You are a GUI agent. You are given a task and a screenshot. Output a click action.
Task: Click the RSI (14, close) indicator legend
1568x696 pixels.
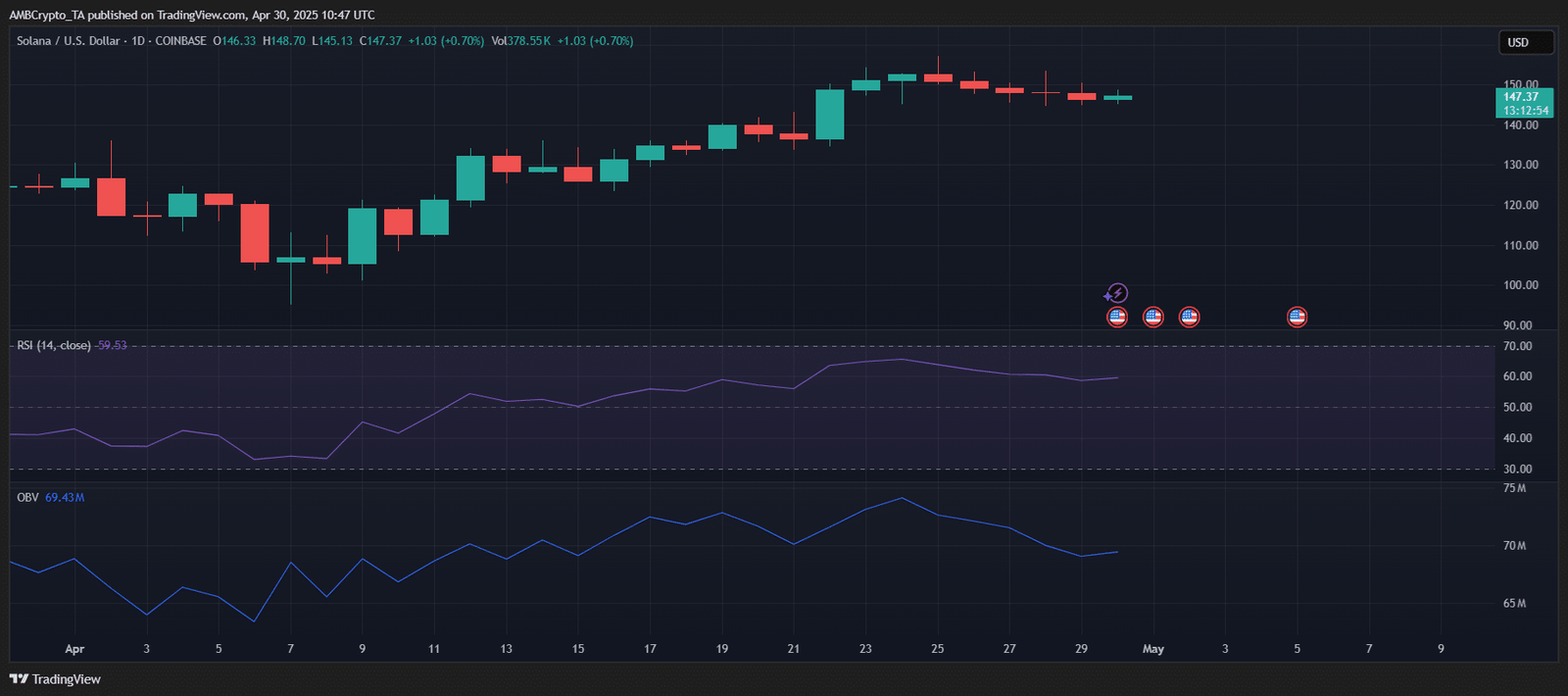point(54,346)
